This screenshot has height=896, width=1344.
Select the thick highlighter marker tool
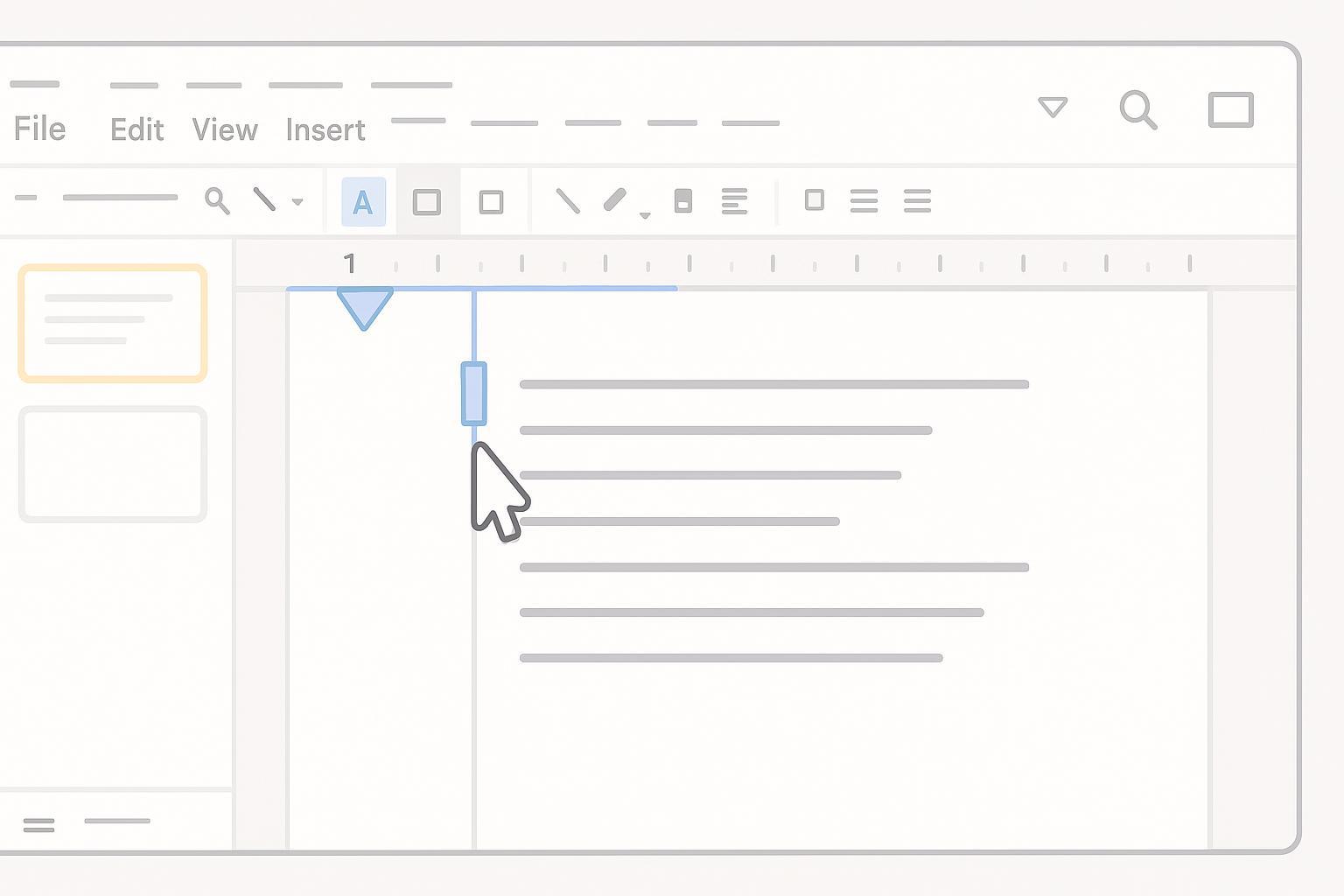(x=615, y=200)
